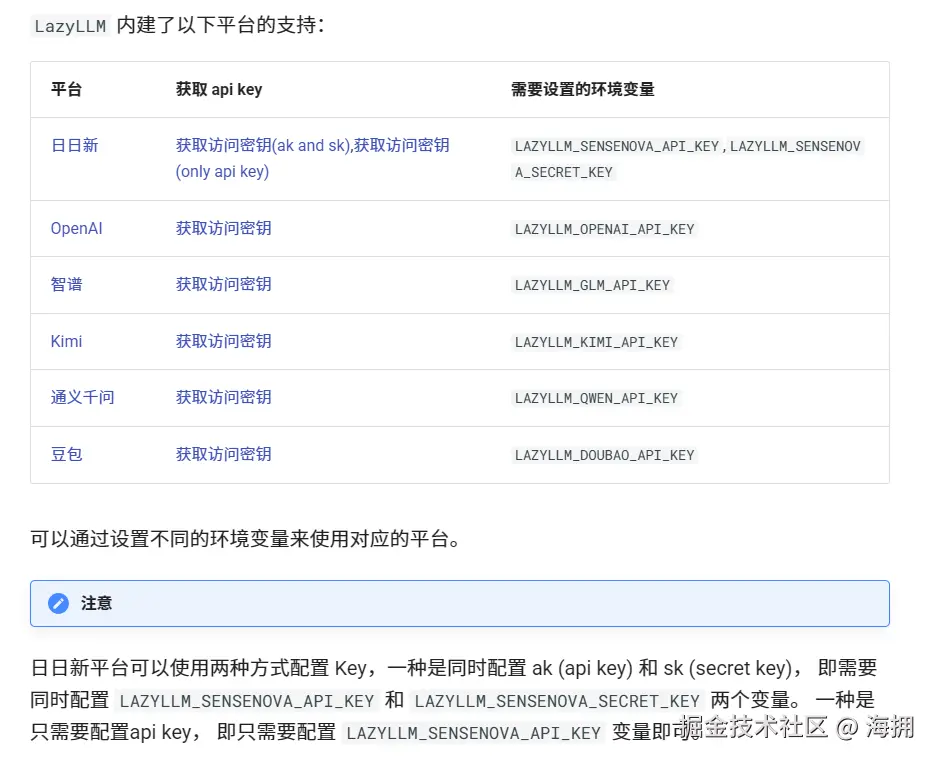This screenshot has height=762, width=936.
Task: Select LAZYLLM_OPENAI_API_KEY code text
Action: pyautogui.click(x=605, y=229)
